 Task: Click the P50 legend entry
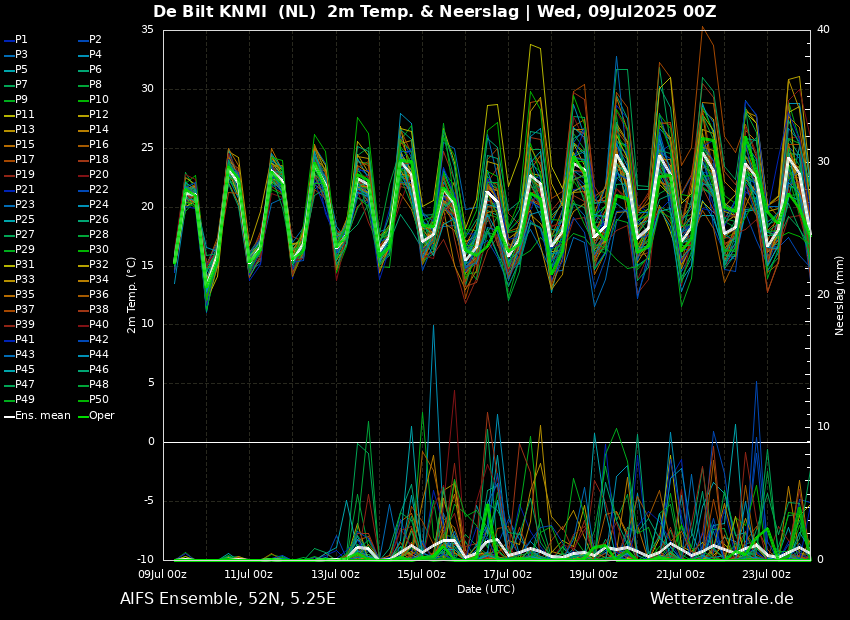(x=98, y=400)
